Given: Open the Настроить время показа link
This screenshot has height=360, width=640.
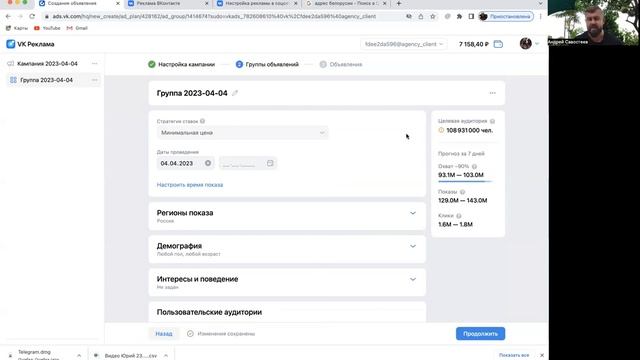Looking at the screenshot, I should [190, 185].
